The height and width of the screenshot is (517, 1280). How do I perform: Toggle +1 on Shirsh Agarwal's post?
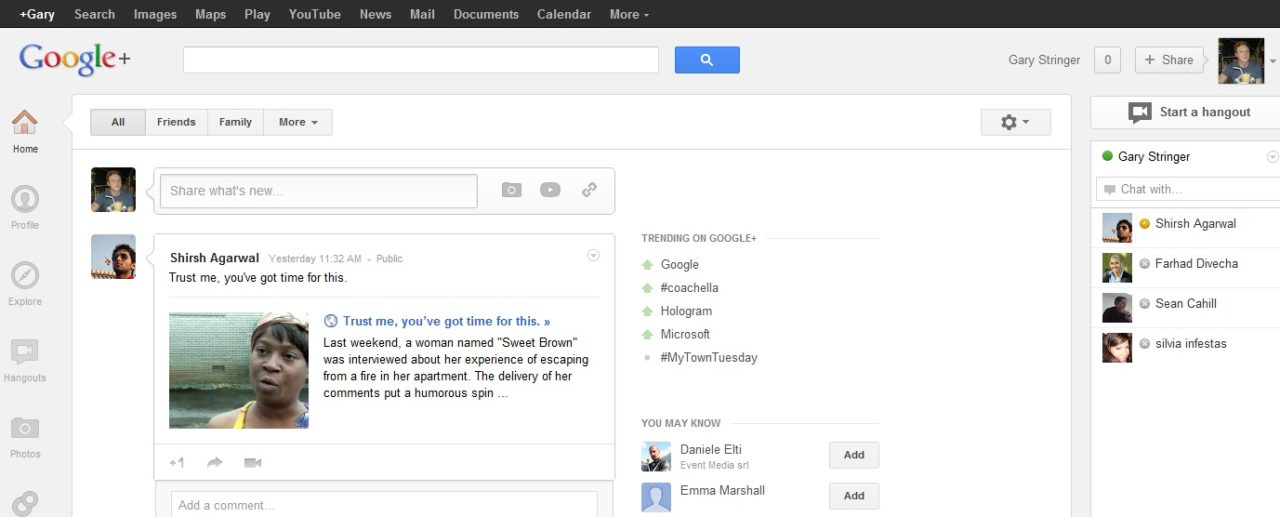(177, 463)
